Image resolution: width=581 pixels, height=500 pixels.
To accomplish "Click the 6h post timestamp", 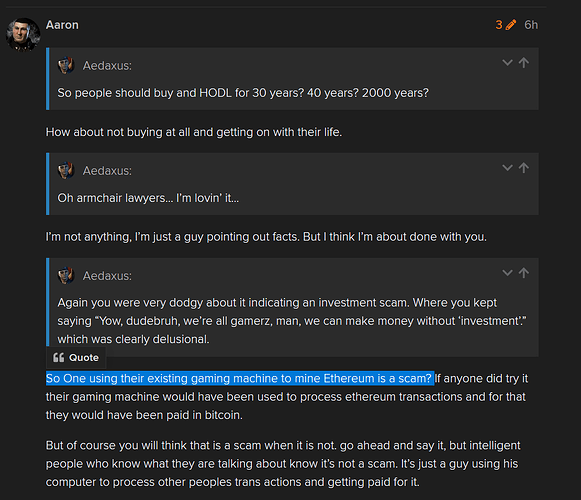I will (x=531, y=25).
